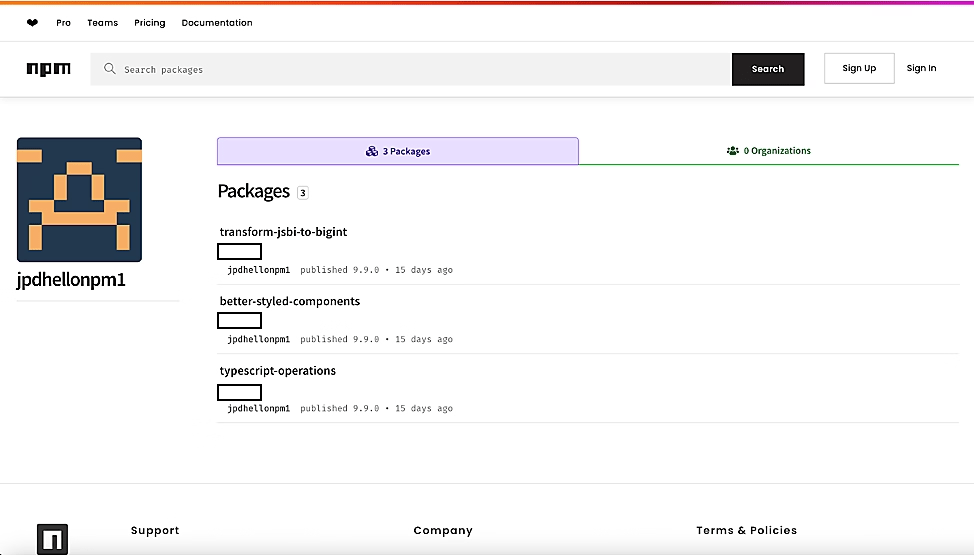Click the Support footer heading
Screen dimensions: 974x556
pyautogui.click(x=155, y=530)
